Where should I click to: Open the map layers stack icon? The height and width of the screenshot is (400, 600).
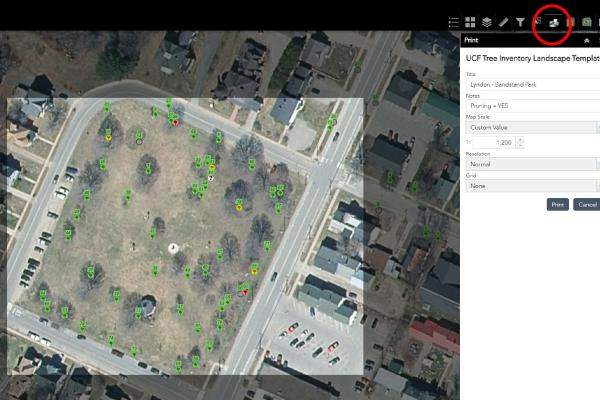click(x=486, y=21)
